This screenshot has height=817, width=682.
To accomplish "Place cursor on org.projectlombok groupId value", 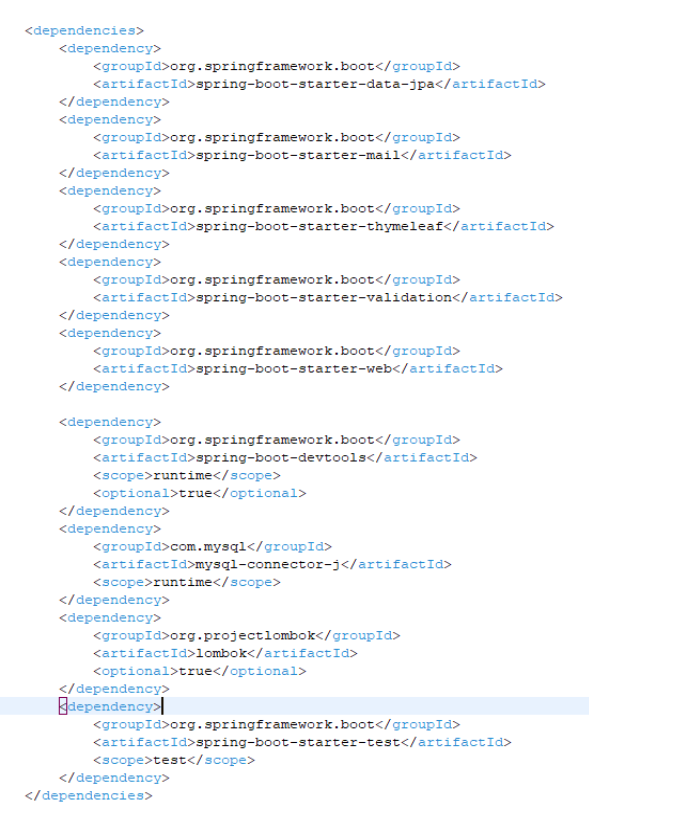I will click(x=243, y=636).
